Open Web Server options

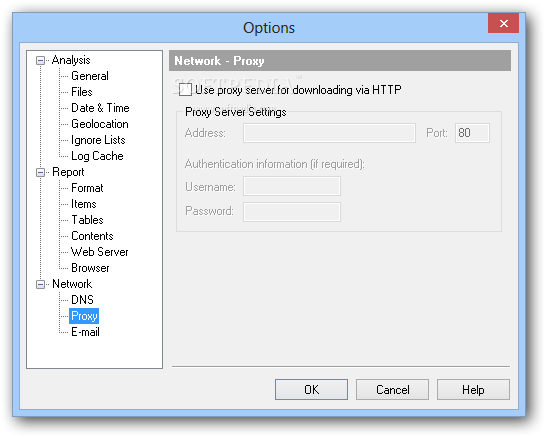tap(100, 252)
